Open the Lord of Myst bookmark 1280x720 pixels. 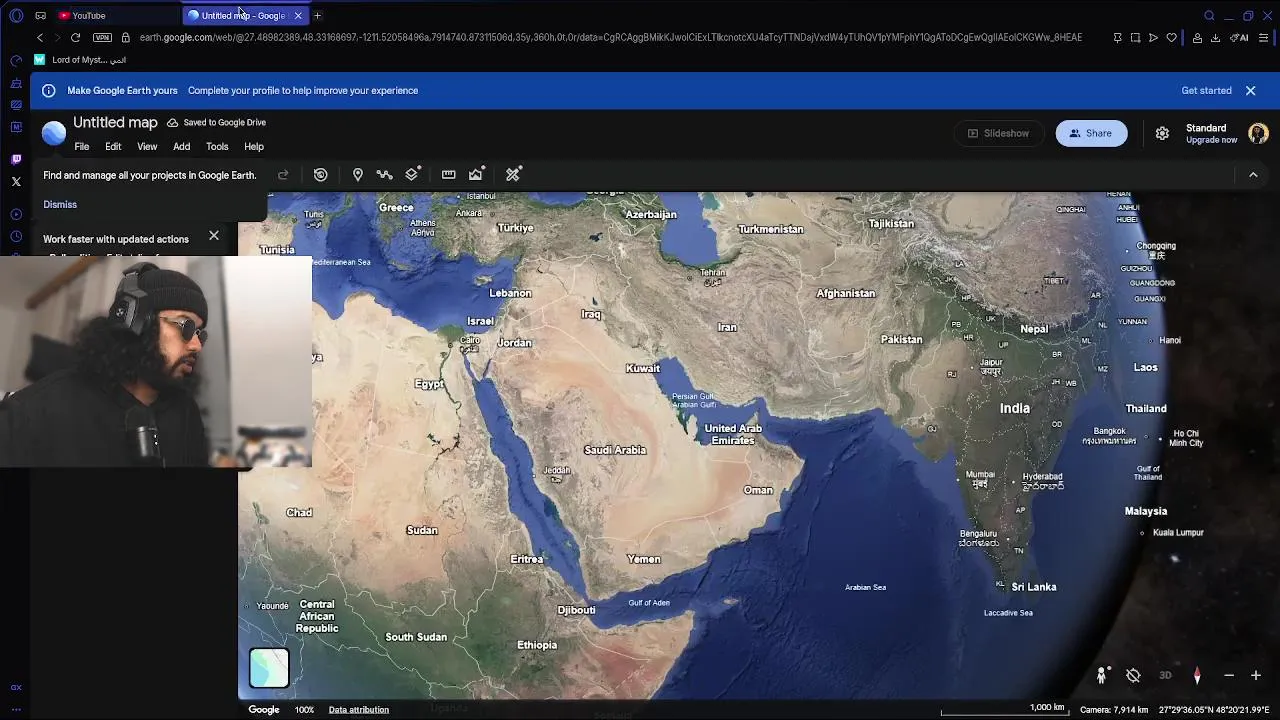[x=80, y=60]
